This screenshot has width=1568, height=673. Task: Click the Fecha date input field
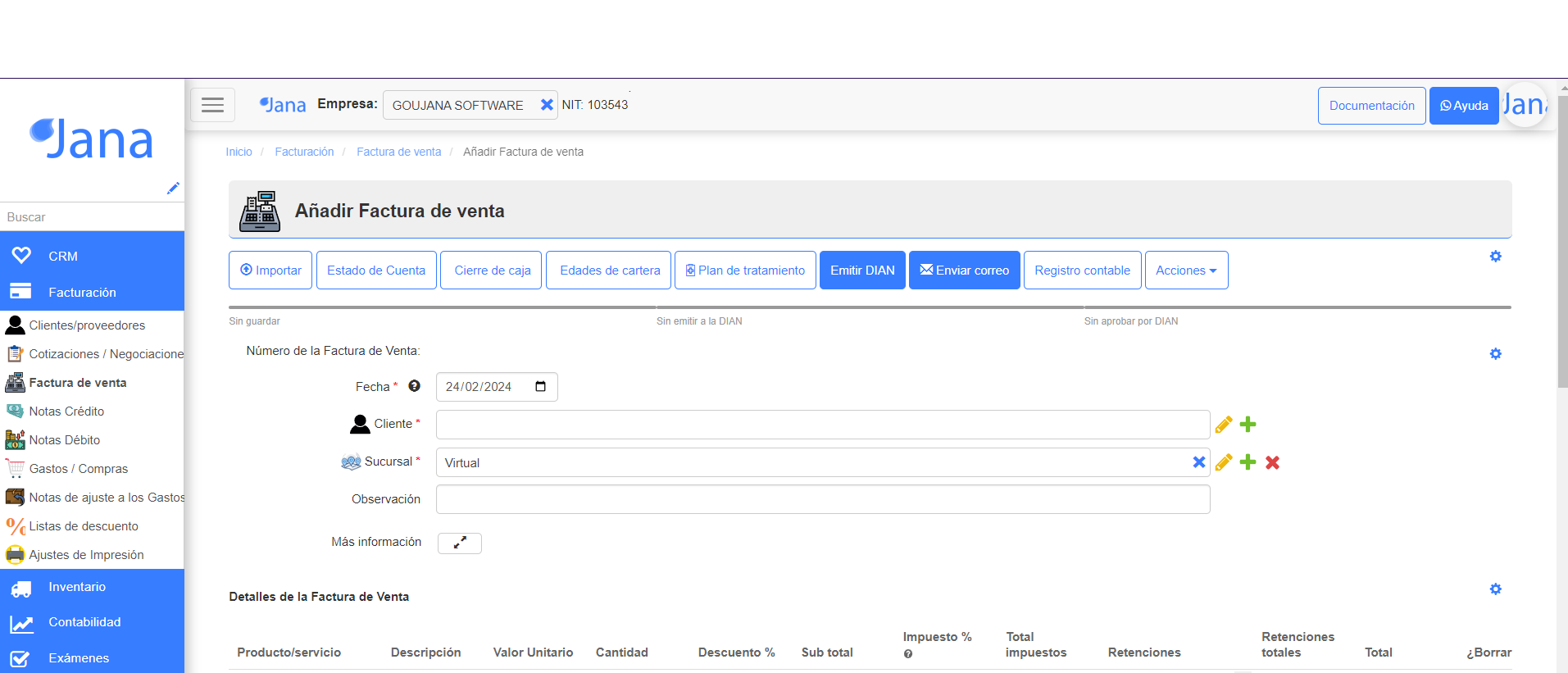(497, 387)
